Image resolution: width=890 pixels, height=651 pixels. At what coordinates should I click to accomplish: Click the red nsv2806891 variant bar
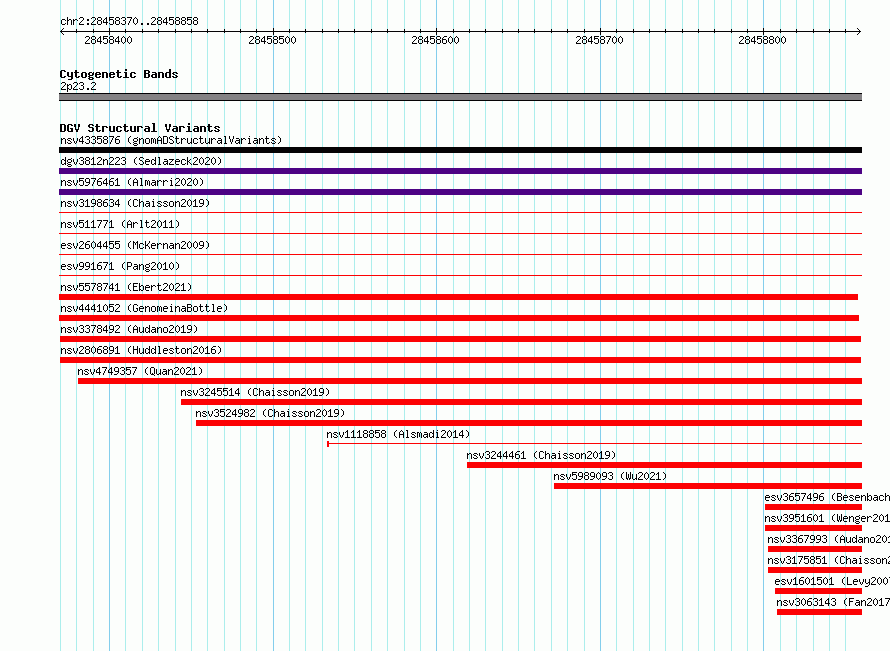point(460,360)
